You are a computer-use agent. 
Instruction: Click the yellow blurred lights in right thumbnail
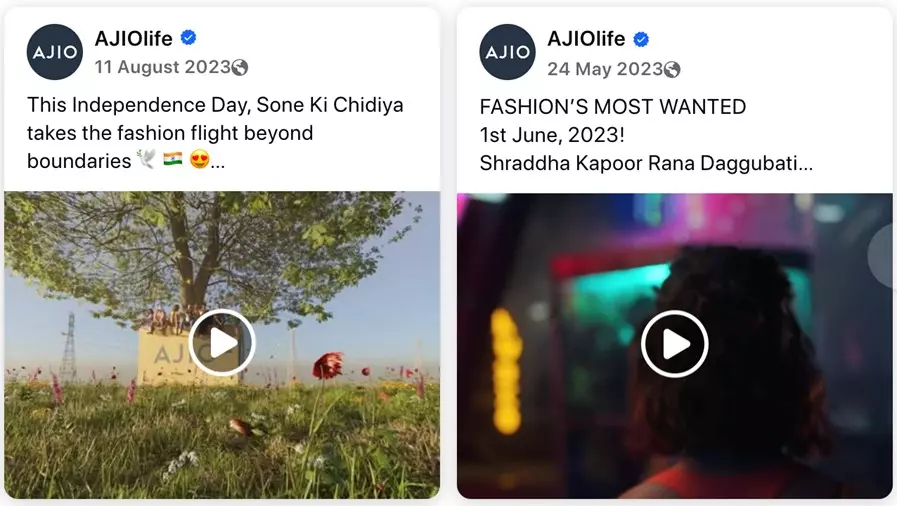pyautogui.click(x=506, y=370)
